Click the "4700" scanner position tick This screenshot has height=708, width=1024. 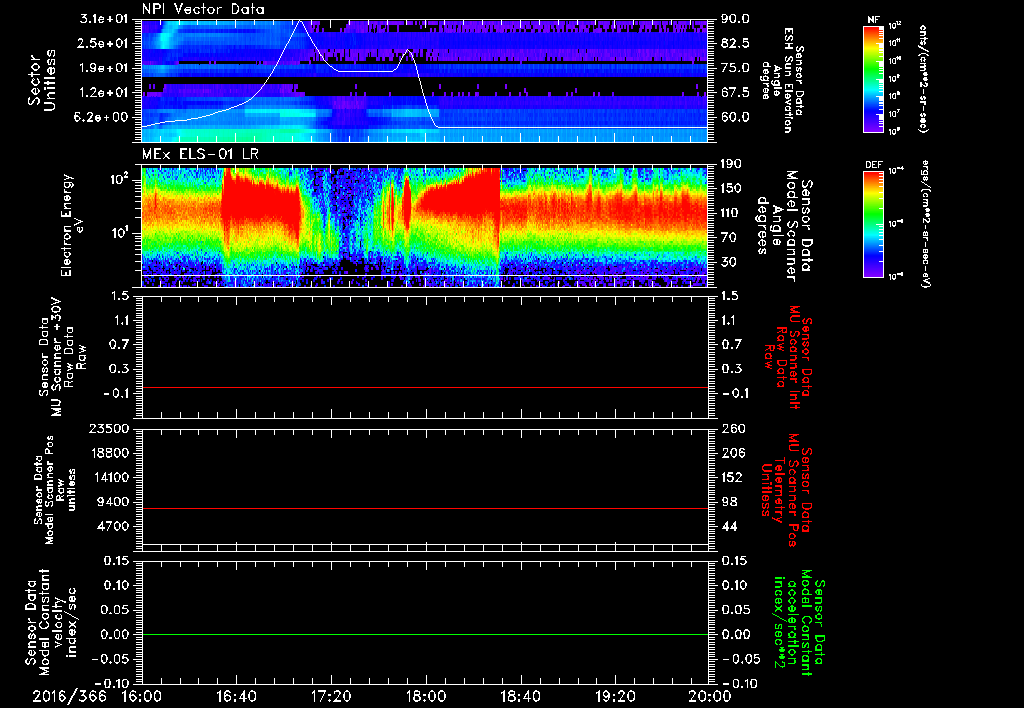coord(112,526)
